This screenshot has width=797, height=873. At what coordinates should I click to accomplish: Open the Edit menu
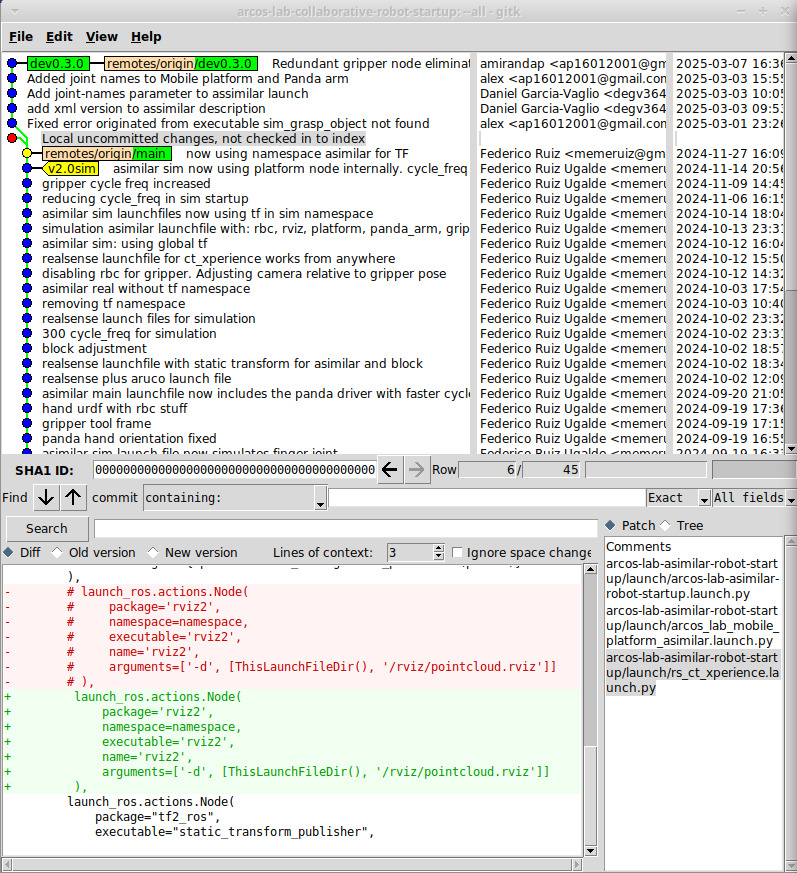(x=59, y=36)
